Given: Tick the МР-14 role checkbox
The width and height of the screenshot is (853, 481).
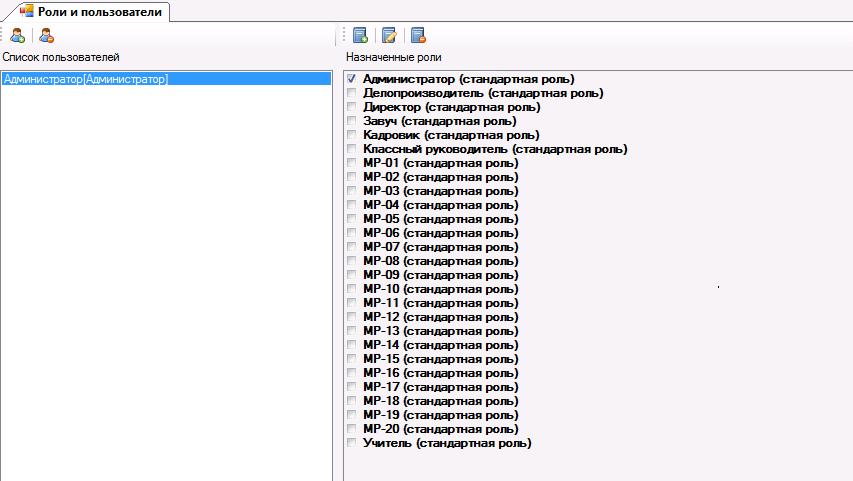Looking at the screenshot, I should [x=351, y=345].
